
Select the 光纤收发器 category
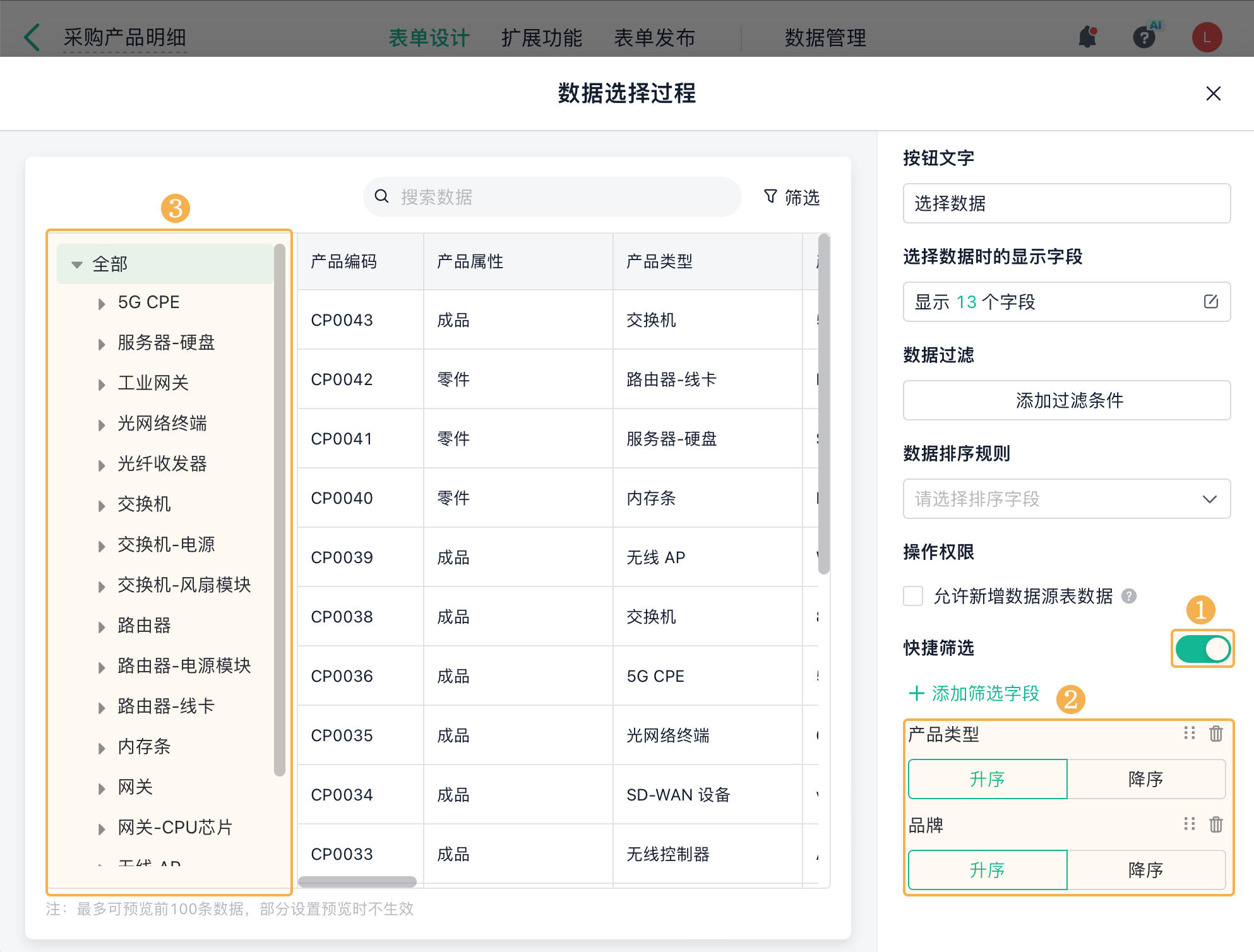[x=162, y=464]
